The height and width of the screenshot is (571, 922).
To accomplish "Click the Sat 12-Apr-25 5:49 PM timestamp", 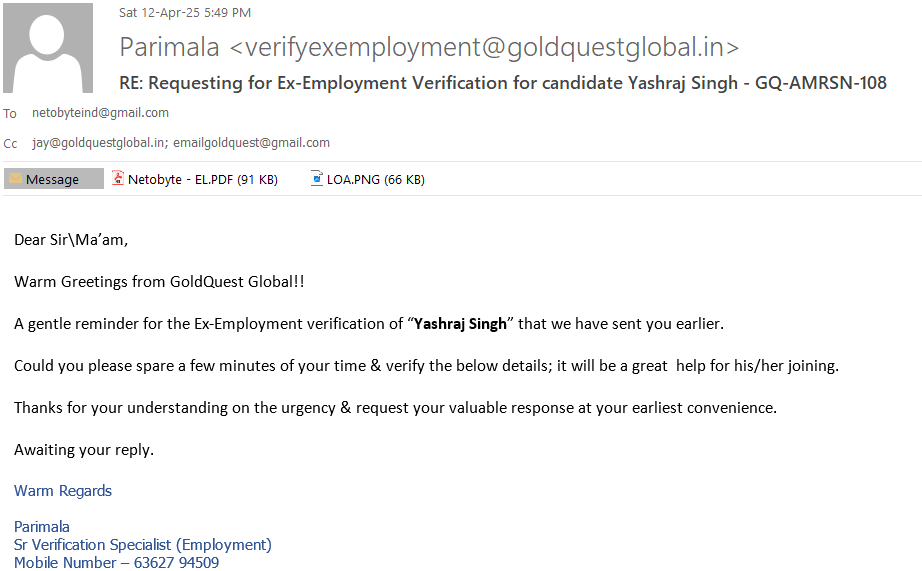I will [185, 13].
